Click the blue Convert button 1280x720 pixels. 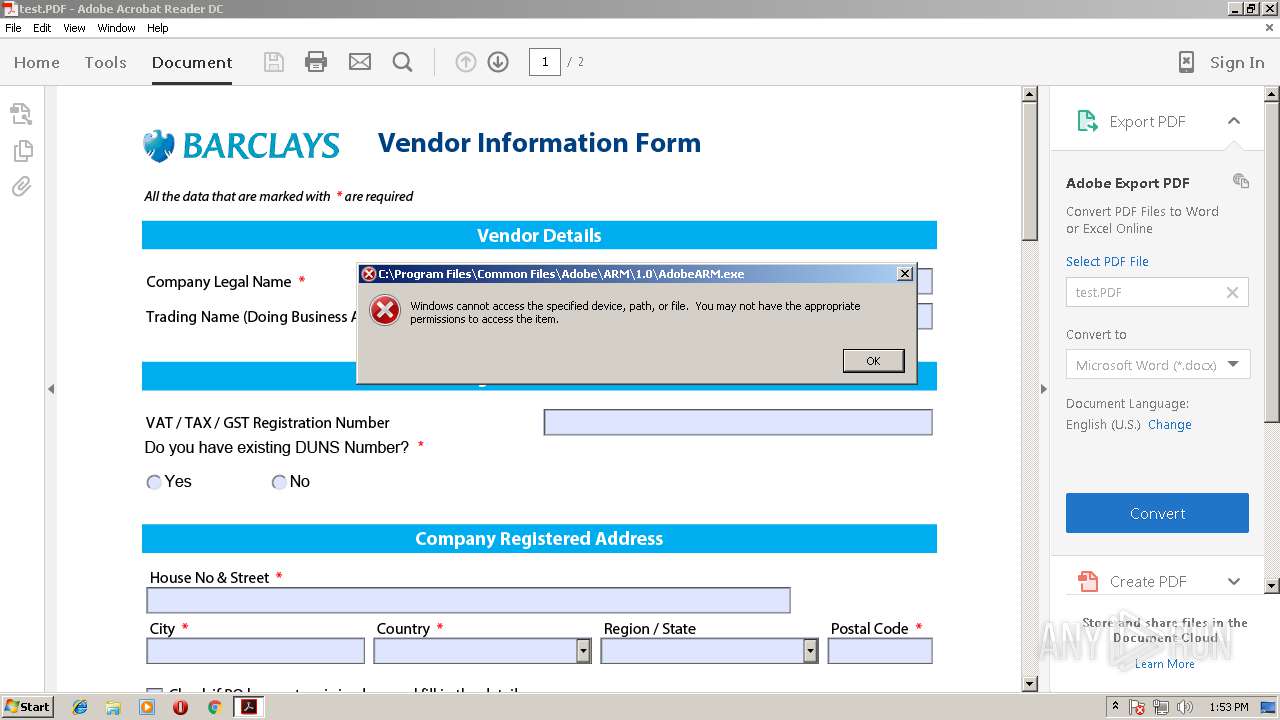tap(1157, 513)
